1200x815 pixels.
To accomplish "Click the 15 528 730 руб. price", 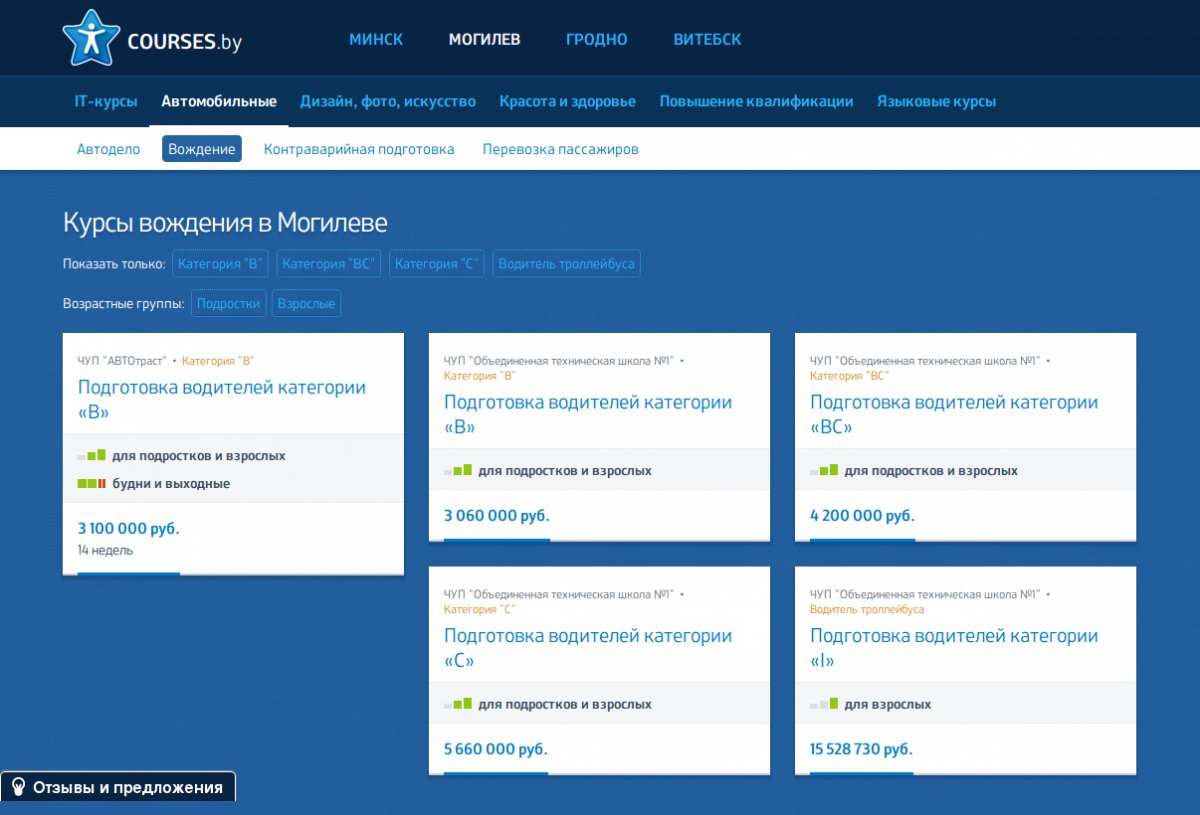I will coord(861,749).
